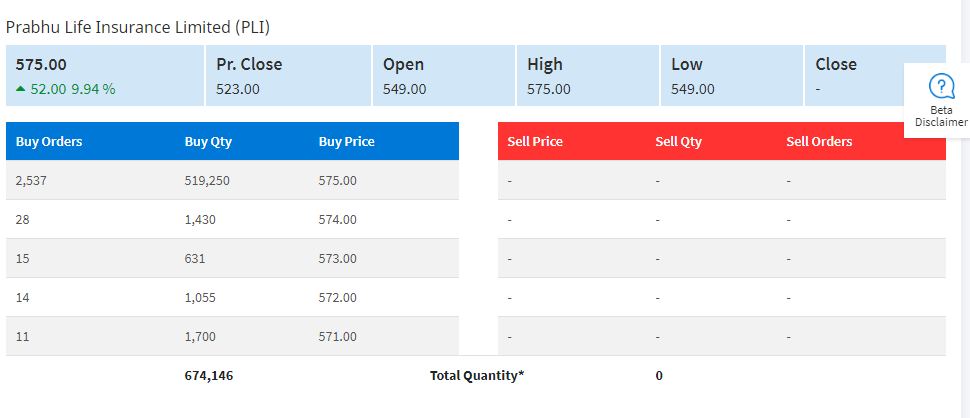This screenshot has height=418, width=970.
Task: Click the buy quantity 519,250 row
Action: click(233, 180)
